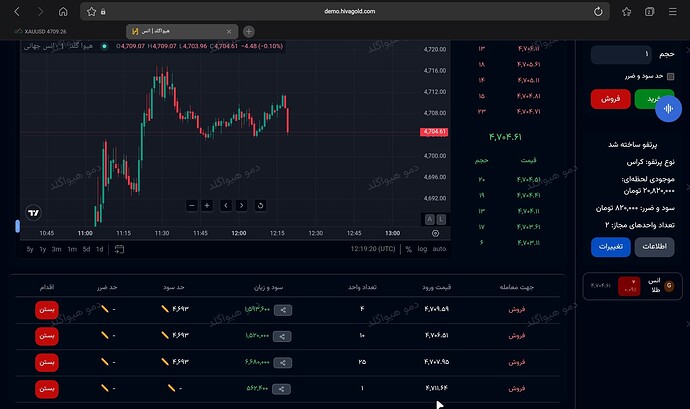Set chart range to 1d
The height and width of the screenshot is (409, 690).
click(99, 249)
